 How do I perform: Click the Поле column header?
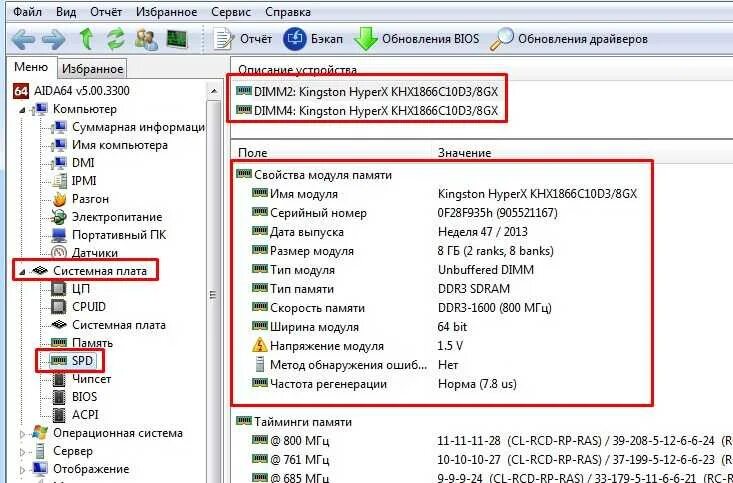point(252,153)
